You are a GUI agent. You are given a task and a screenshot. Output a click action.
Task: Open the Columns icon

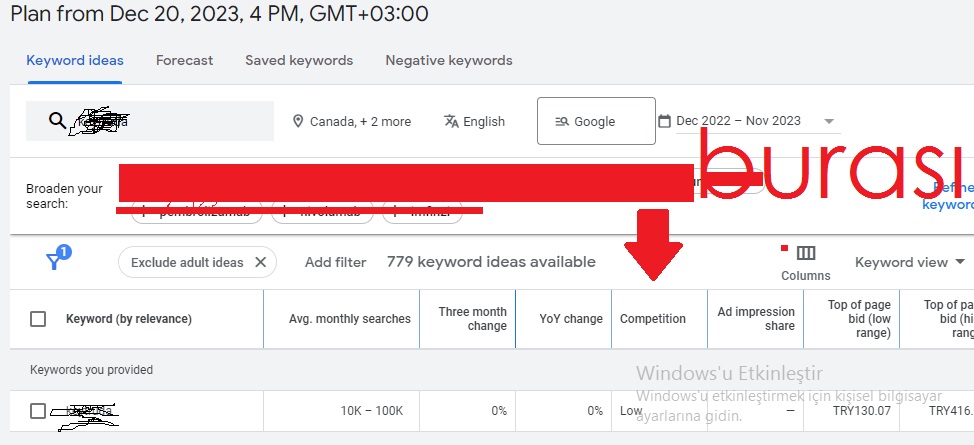(806, 253)
